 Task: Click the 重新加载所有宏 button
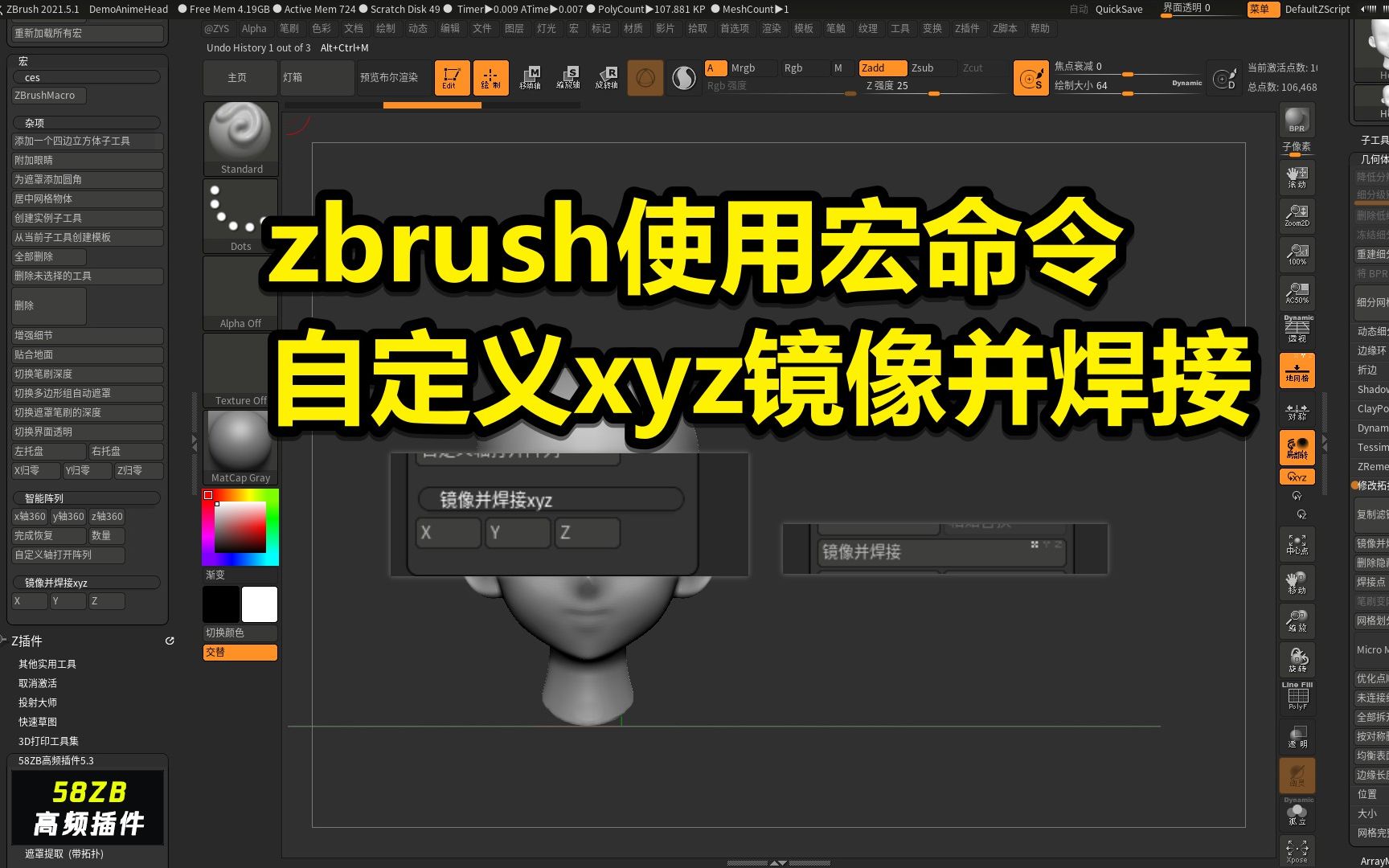86,34
